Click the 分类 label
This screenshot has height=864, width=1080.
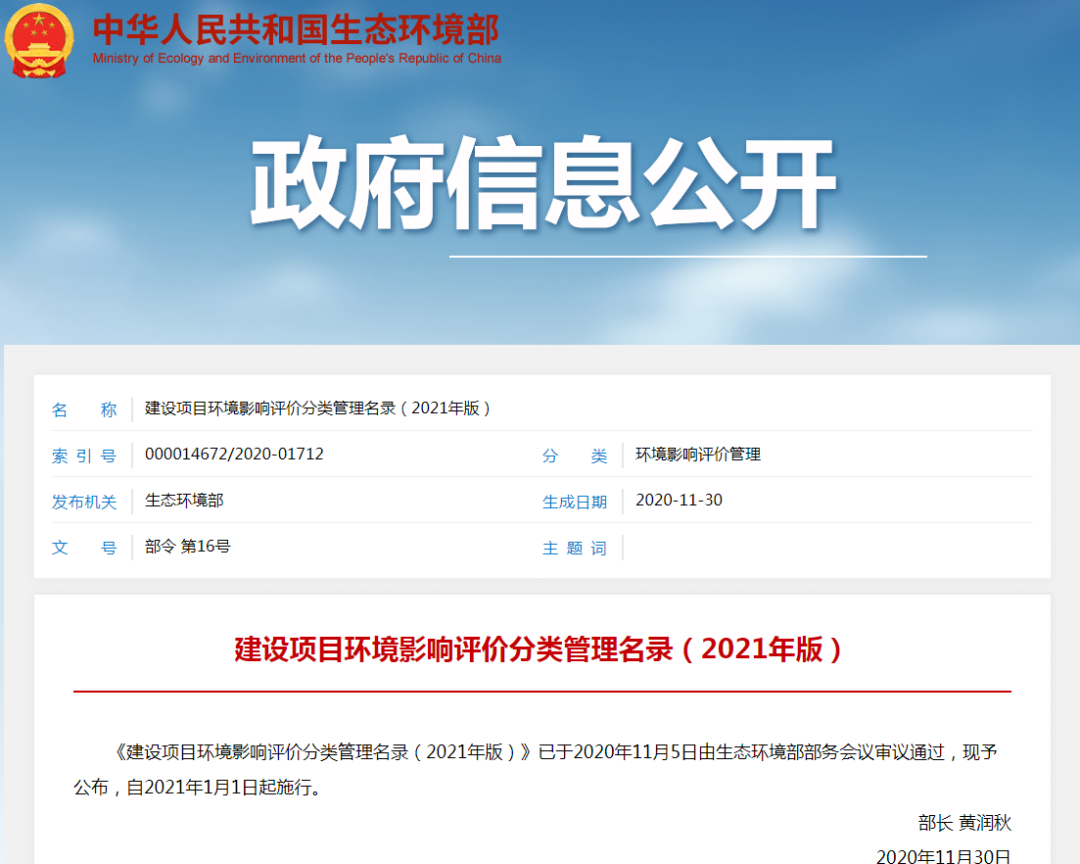574,456
